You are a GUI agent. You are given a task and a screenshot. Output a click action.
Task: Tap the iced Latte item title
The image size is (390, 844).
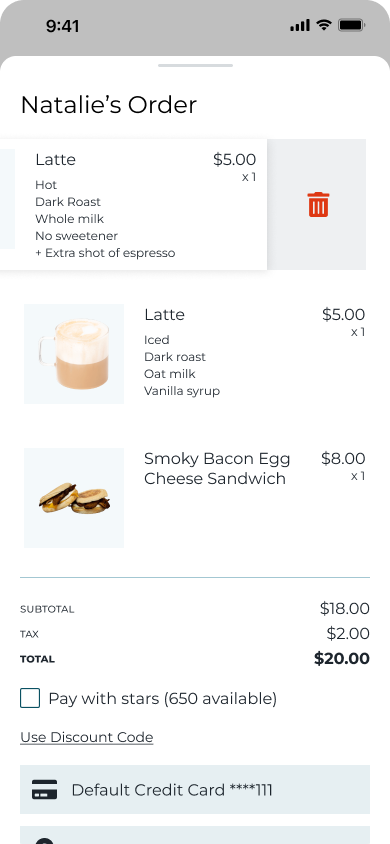coord(164,314)
